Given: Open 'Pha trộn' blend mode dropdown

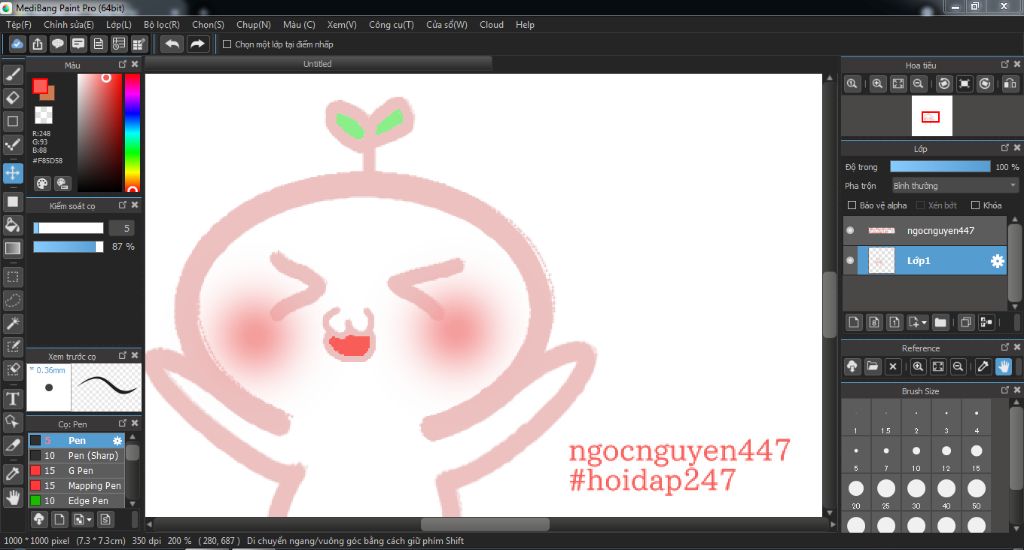Looking at the screenshot, I should pos(955,186).
